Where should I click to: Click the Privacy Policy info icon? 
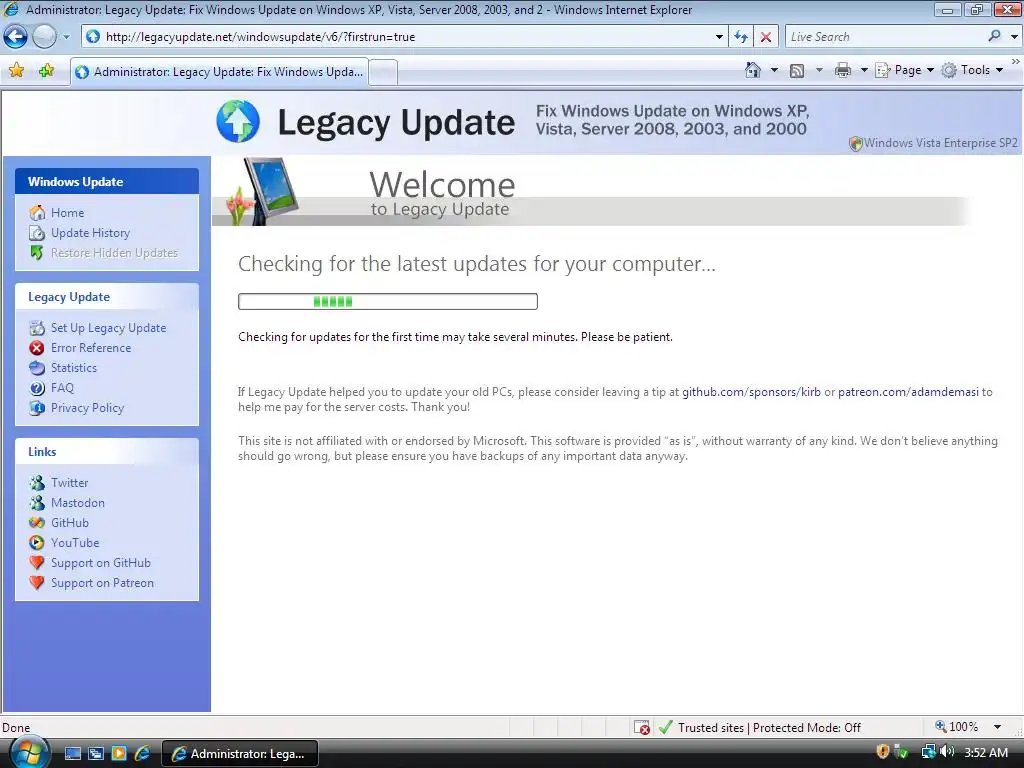[x=37, y=408]
